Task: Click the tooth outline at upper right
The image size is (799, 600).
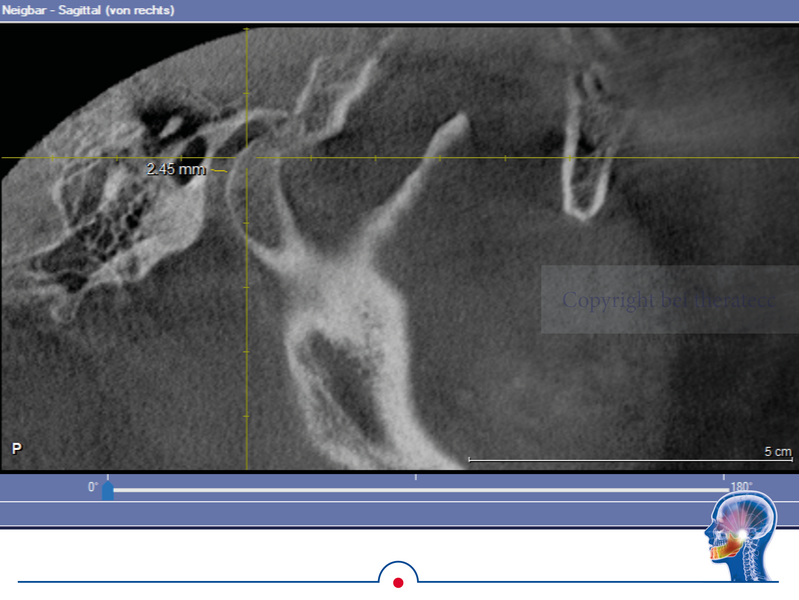Action: [x=586, y=150]
